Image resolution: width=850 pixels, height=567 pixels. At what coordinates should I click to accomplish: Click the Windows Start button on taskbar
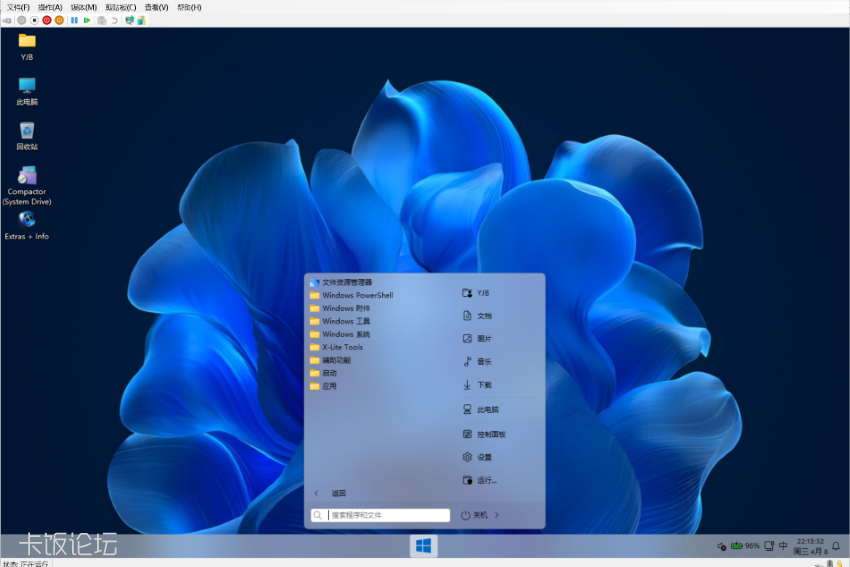coord(424,546)
